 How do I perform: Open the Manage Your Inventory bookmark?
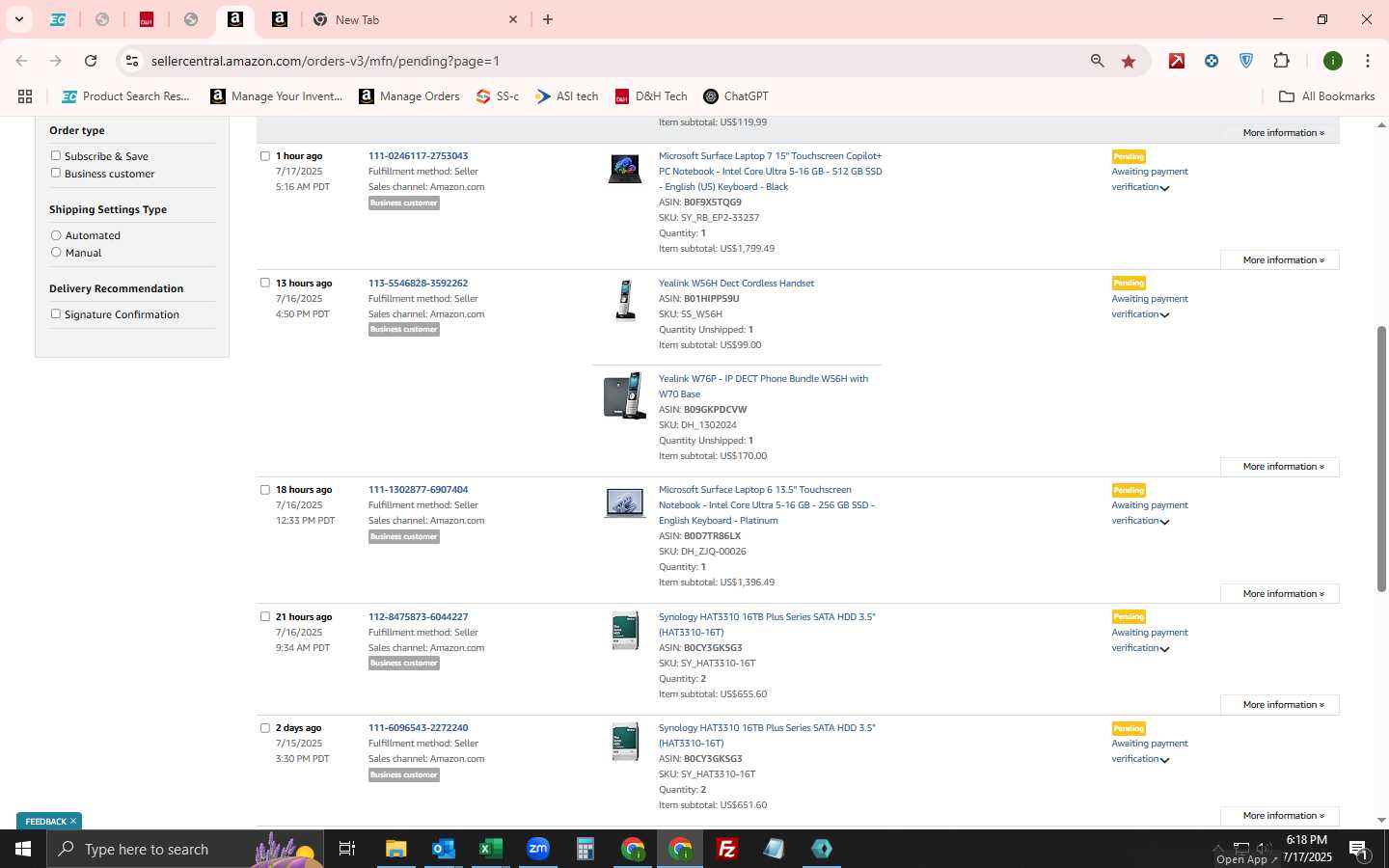click(277, 96)
